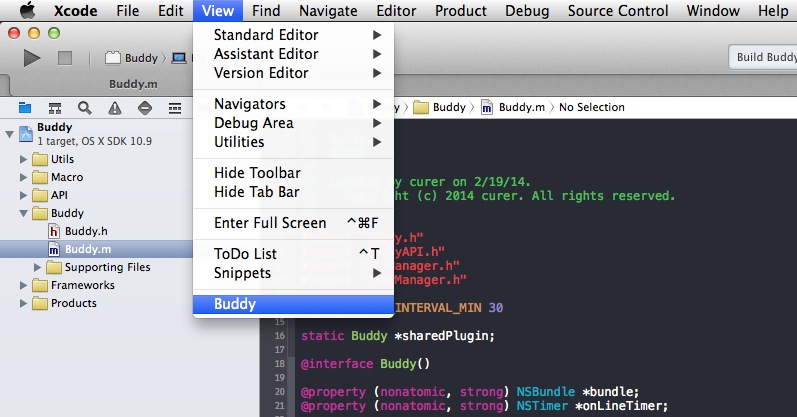Viewport: 797px width, 417px height.
Task: Click the Buddy.m file icon in navigator
Action: click(x=54, y=249)
